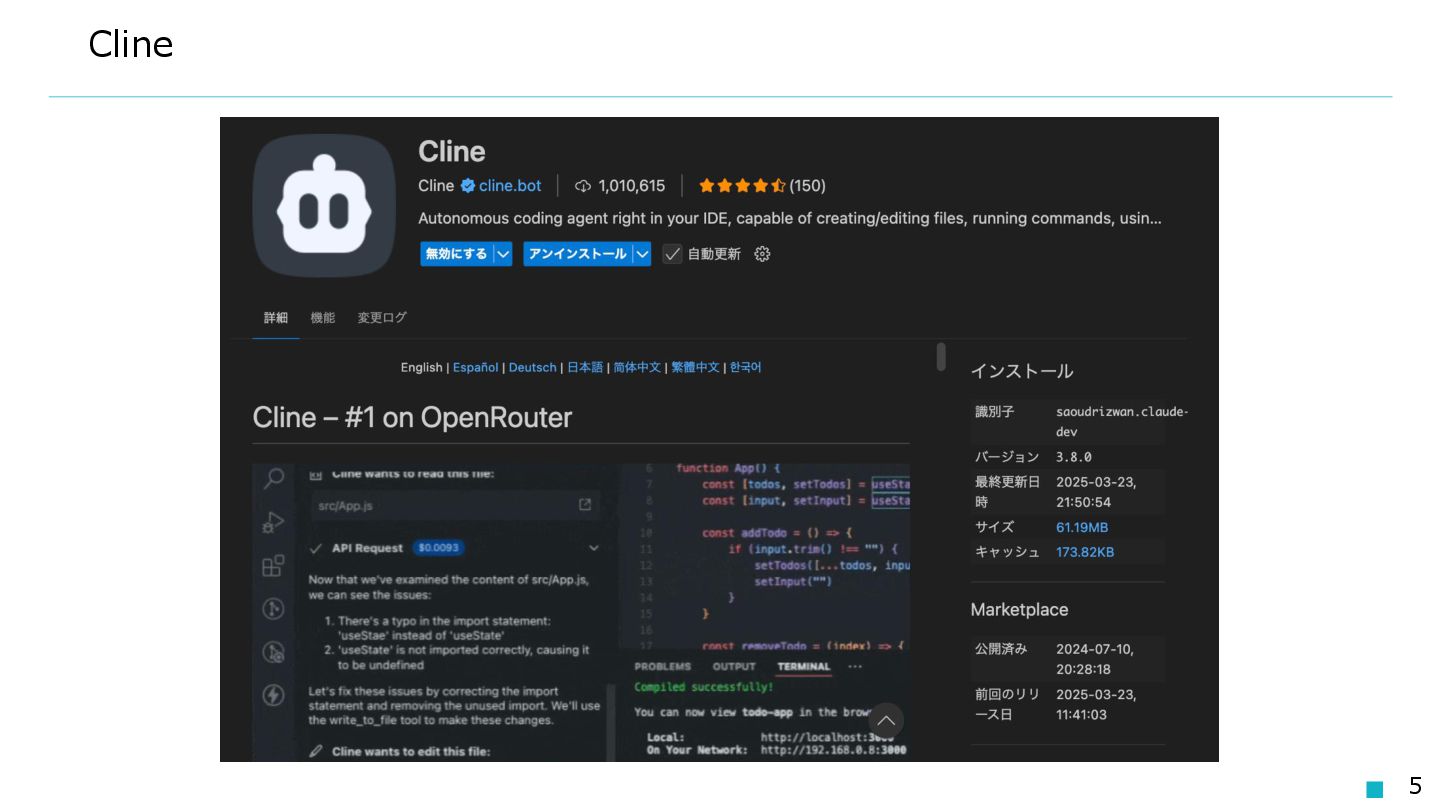Viewport: 1440px width, 810px height.
Task: Click the 173.82KB cache link
Action: [1085, 552]
